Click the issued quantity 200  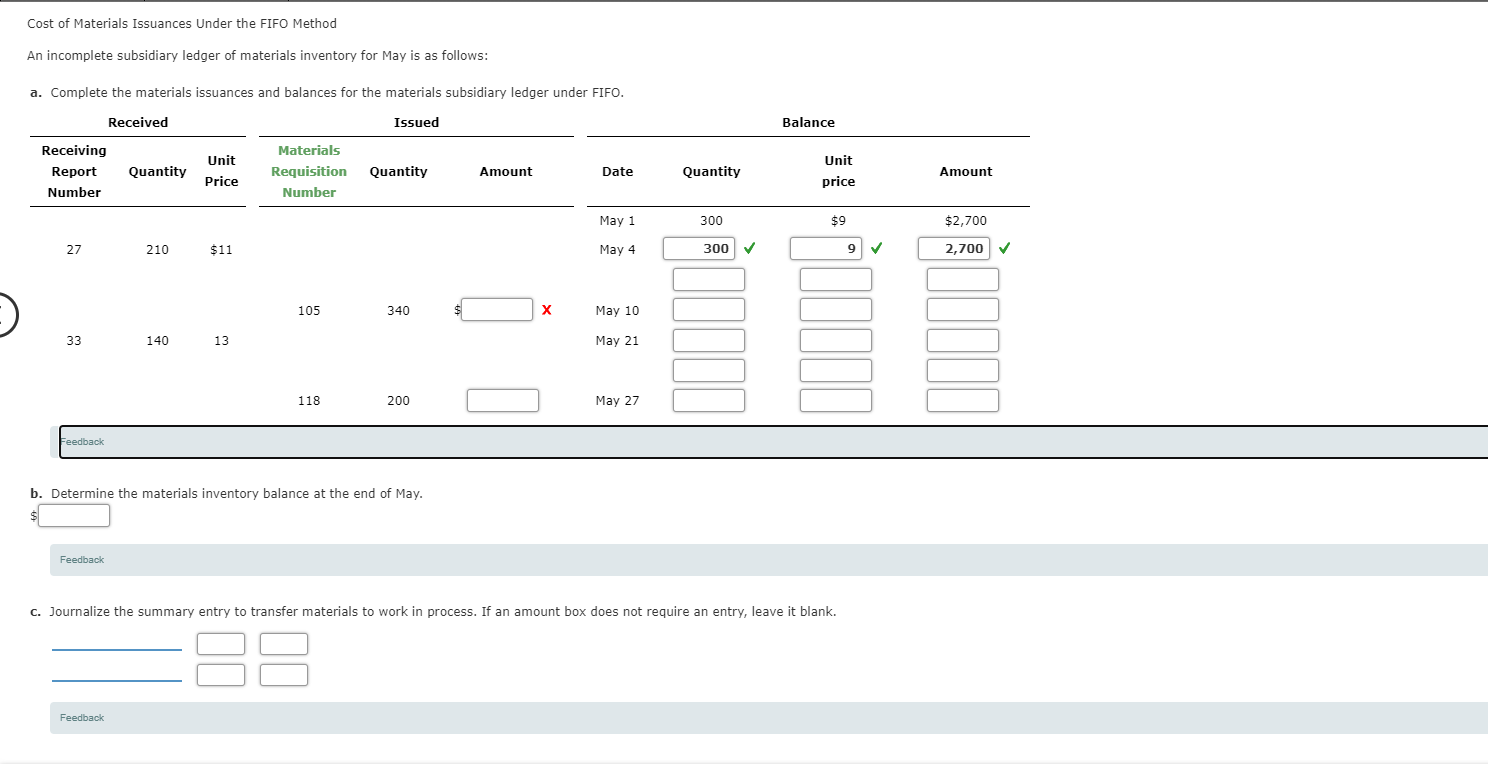pyautogui.click(x=398, y=400)
